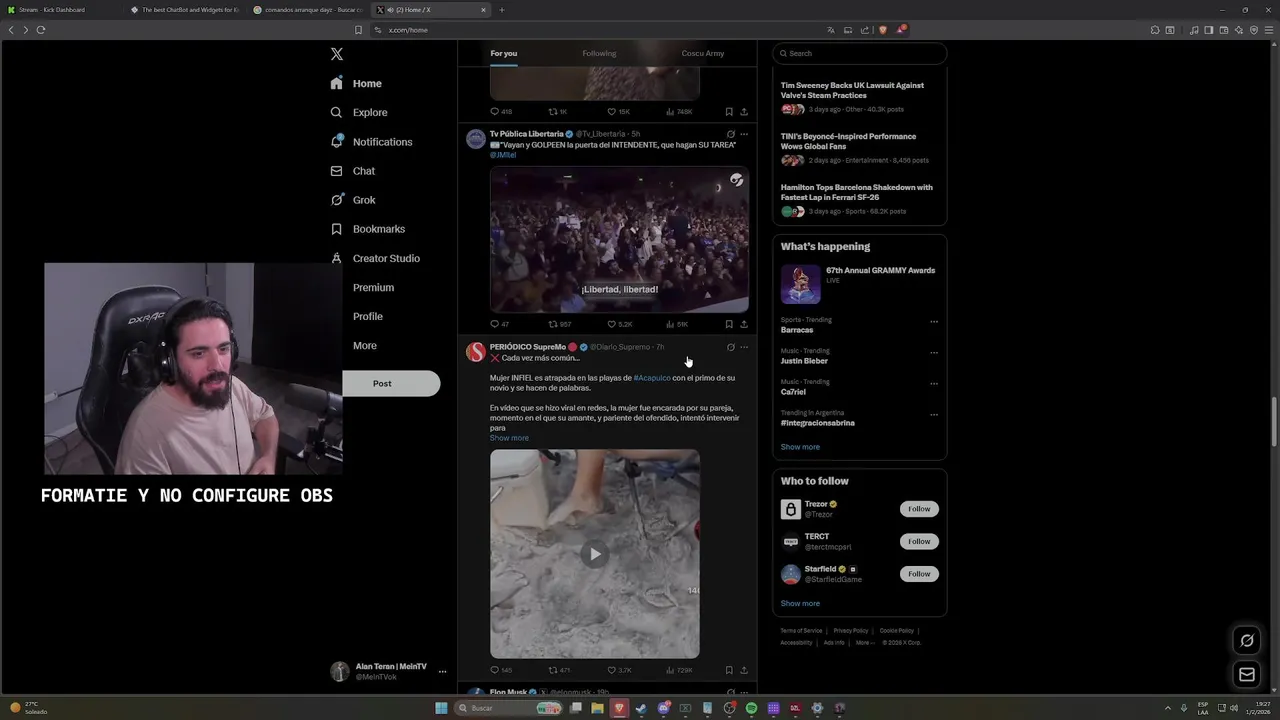Go to Premium page
Viewport: 1280px width, 720px height.
coord(373,287)
